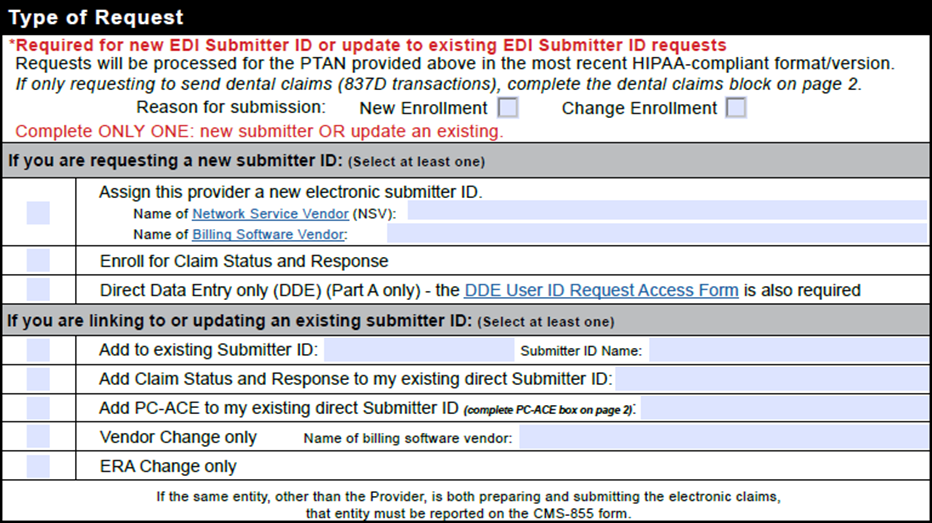The width and height of the screenshot is (932, 523).
Task: Click the Add to existing Submitter ID field
Action: 418,350
